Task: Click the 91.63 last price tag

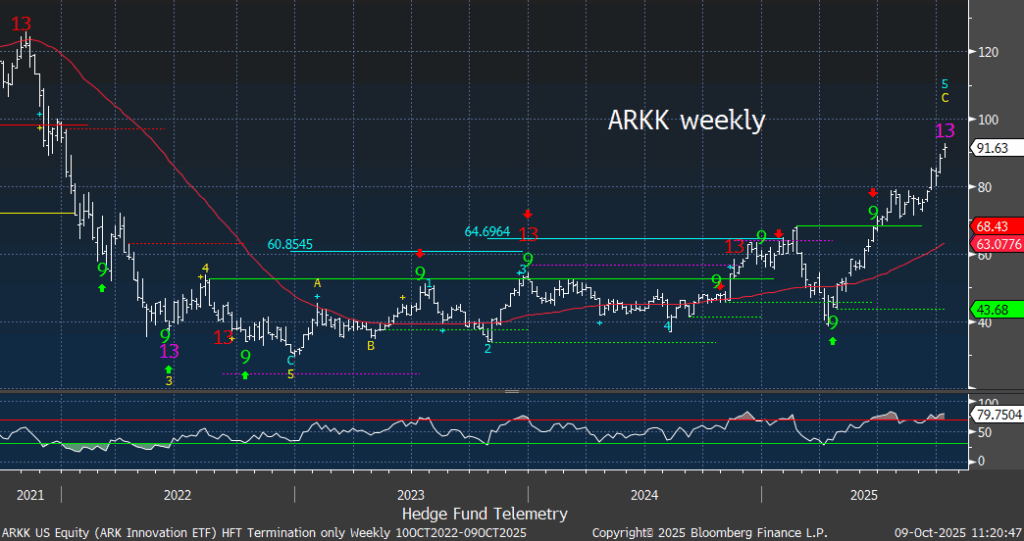Action: tap(995, 148)
